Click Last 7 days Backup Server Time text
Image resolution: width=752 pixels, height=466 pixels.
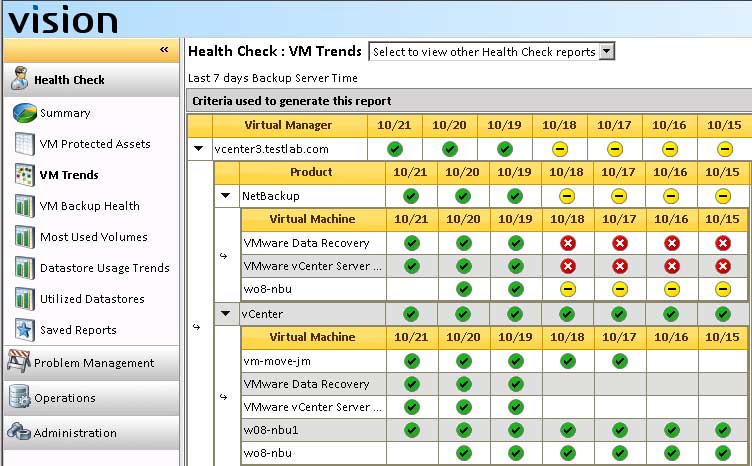point(273,78)
